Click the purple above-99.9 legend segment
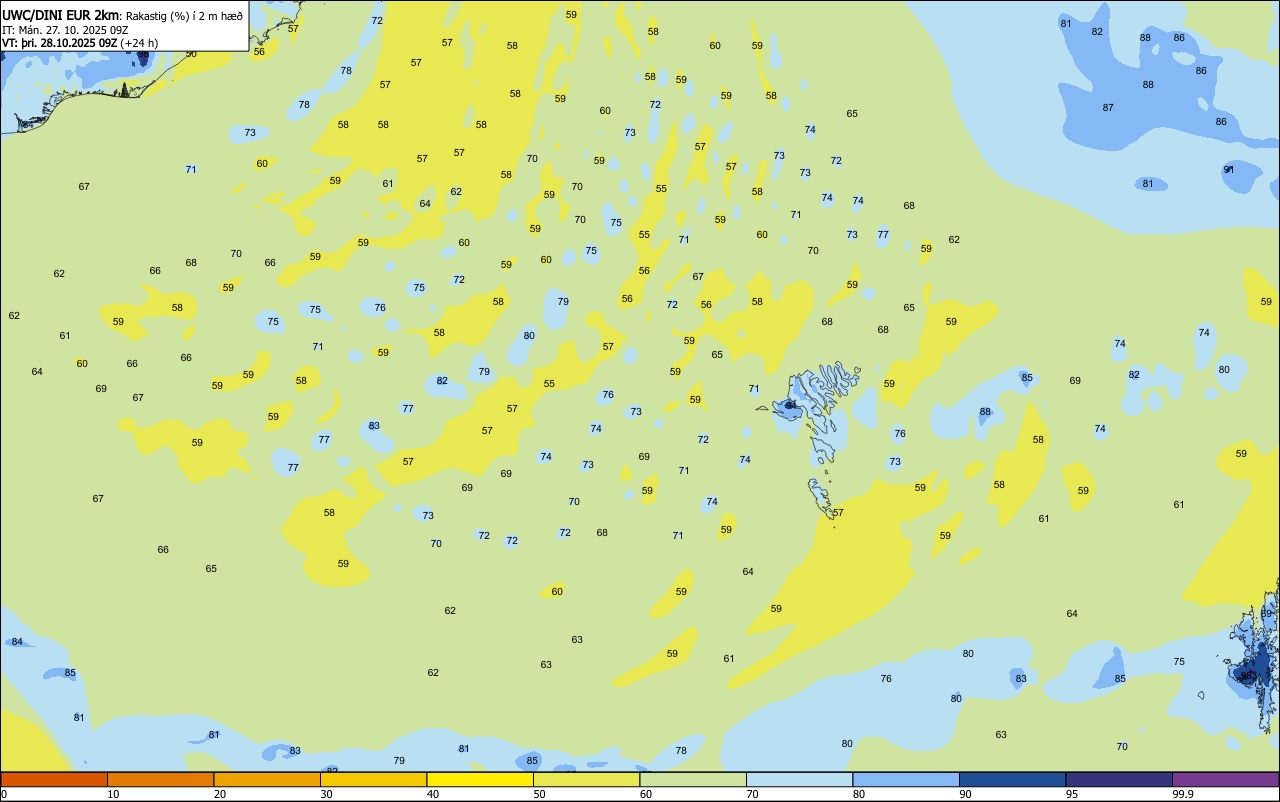Viewport: 1280px width, 802px height. coord(1225,779)
